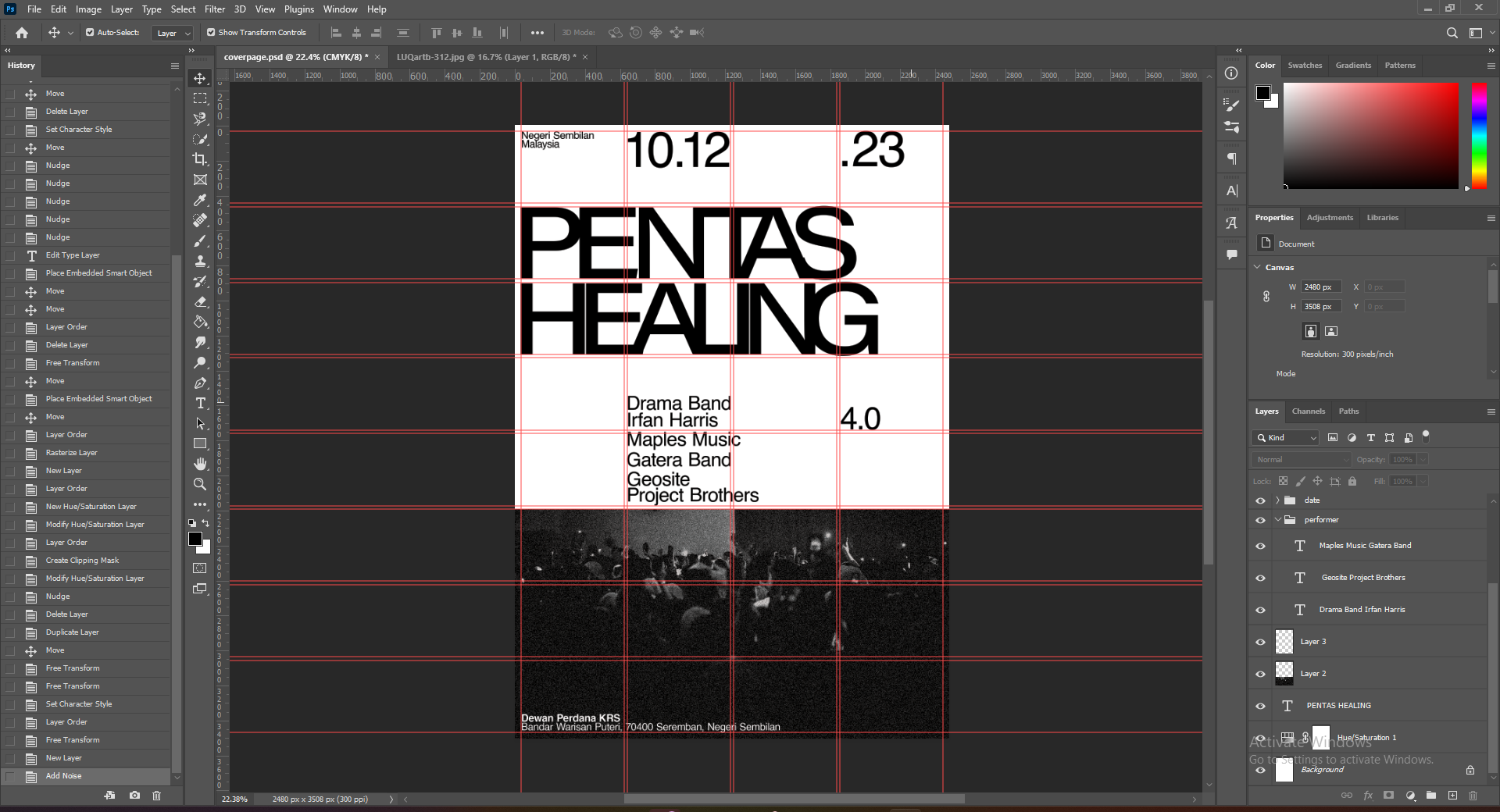1500x812 pixels.
Task: Click the Home icon in options bar
Action: tap(22, 33)
